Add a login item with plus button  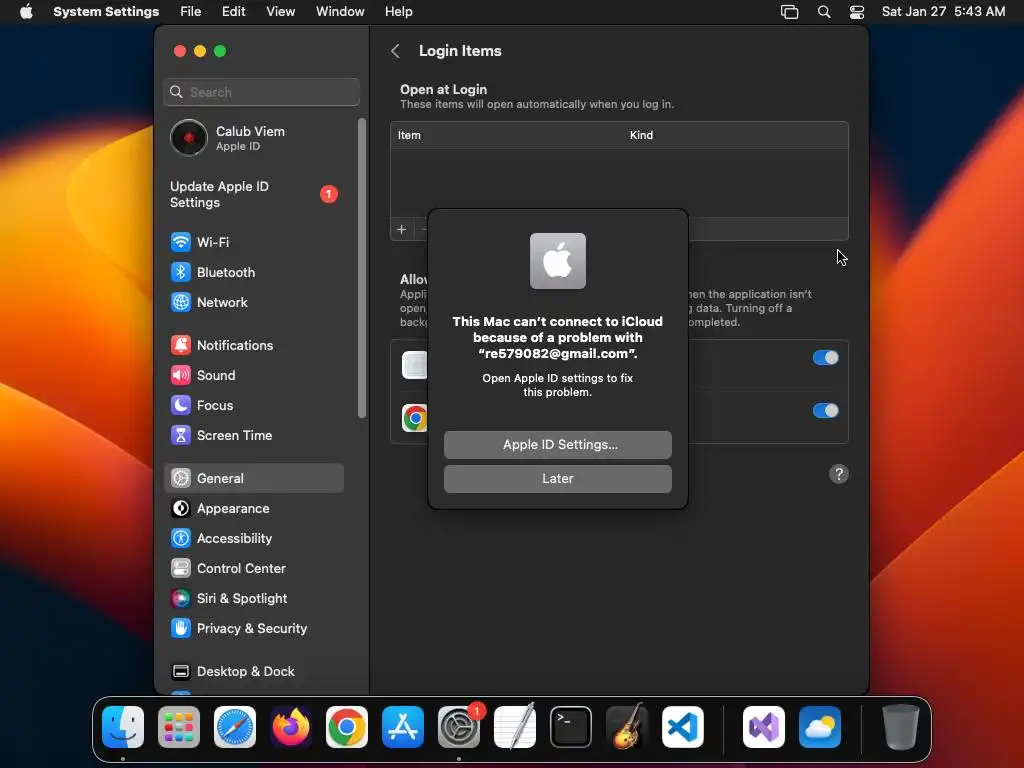point(402,229)
